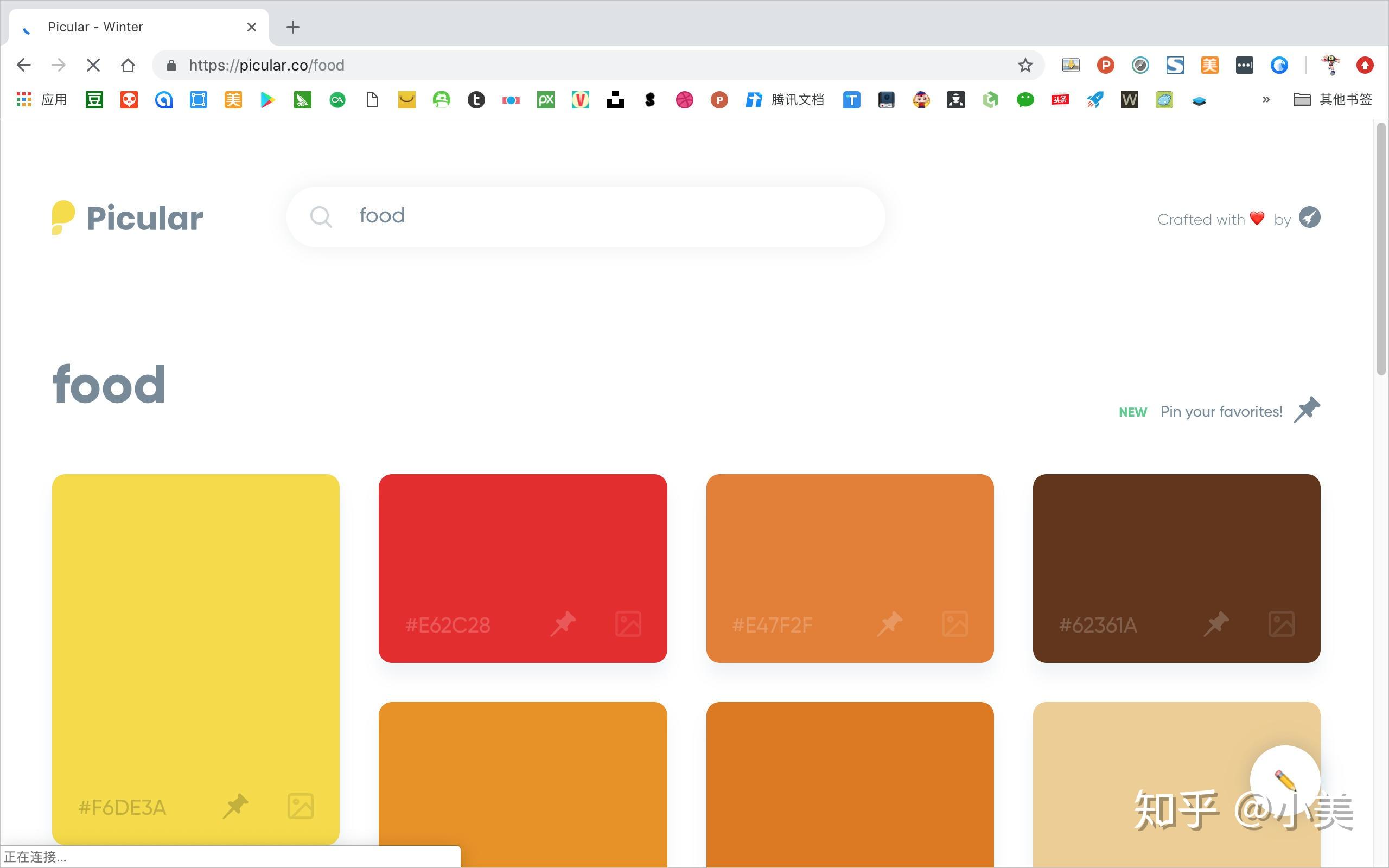
Task: Open a new browser tab
Action: [x=293, y=27]
